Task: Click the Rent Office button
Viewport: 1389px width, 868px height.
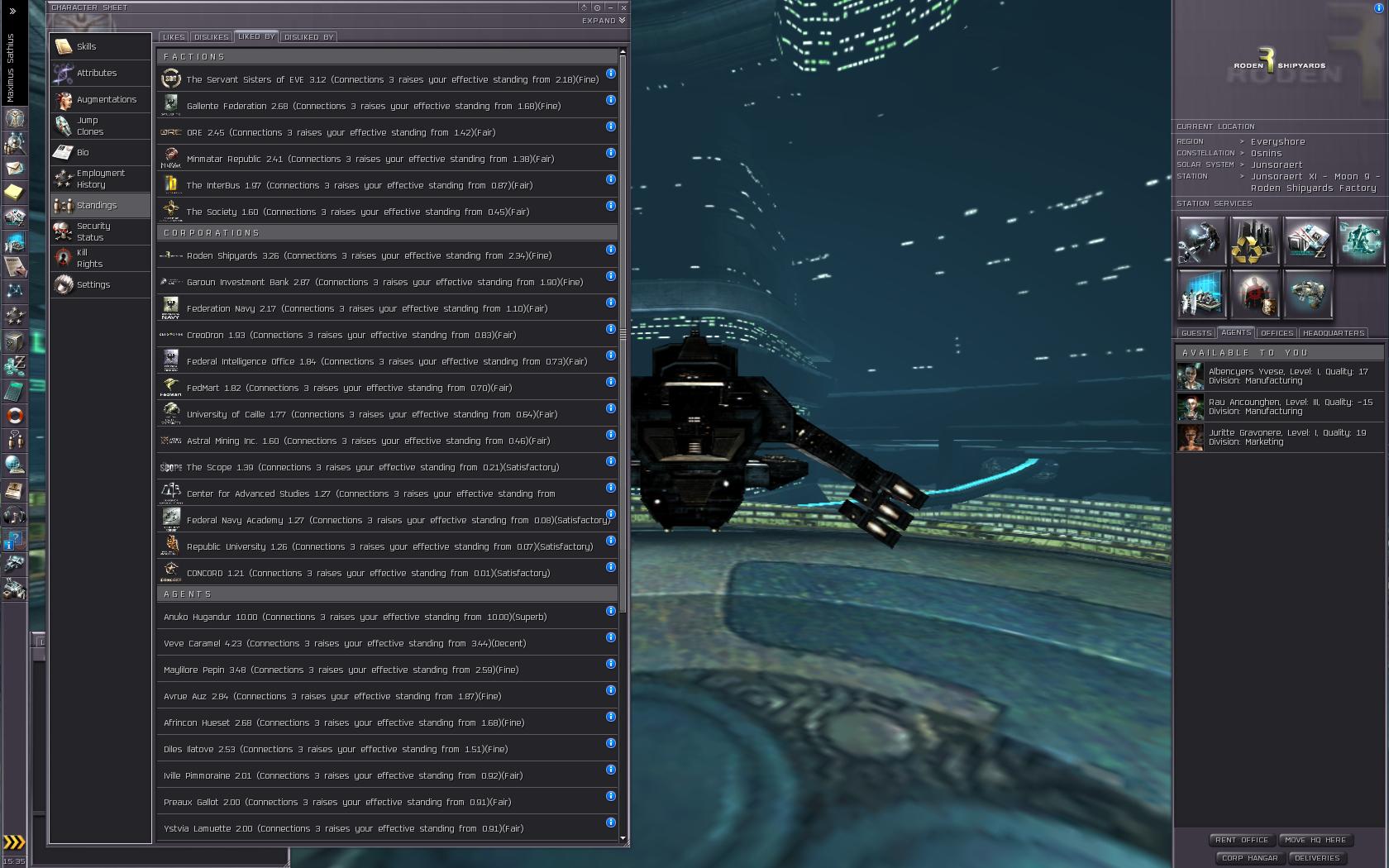Action: (1242, 840)
